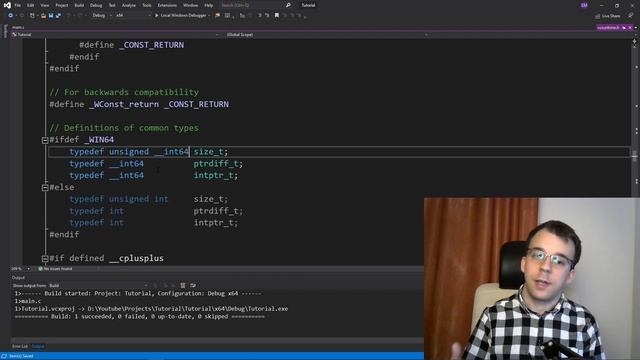
Task: Open the Tools menu
Action: [147, 5]
